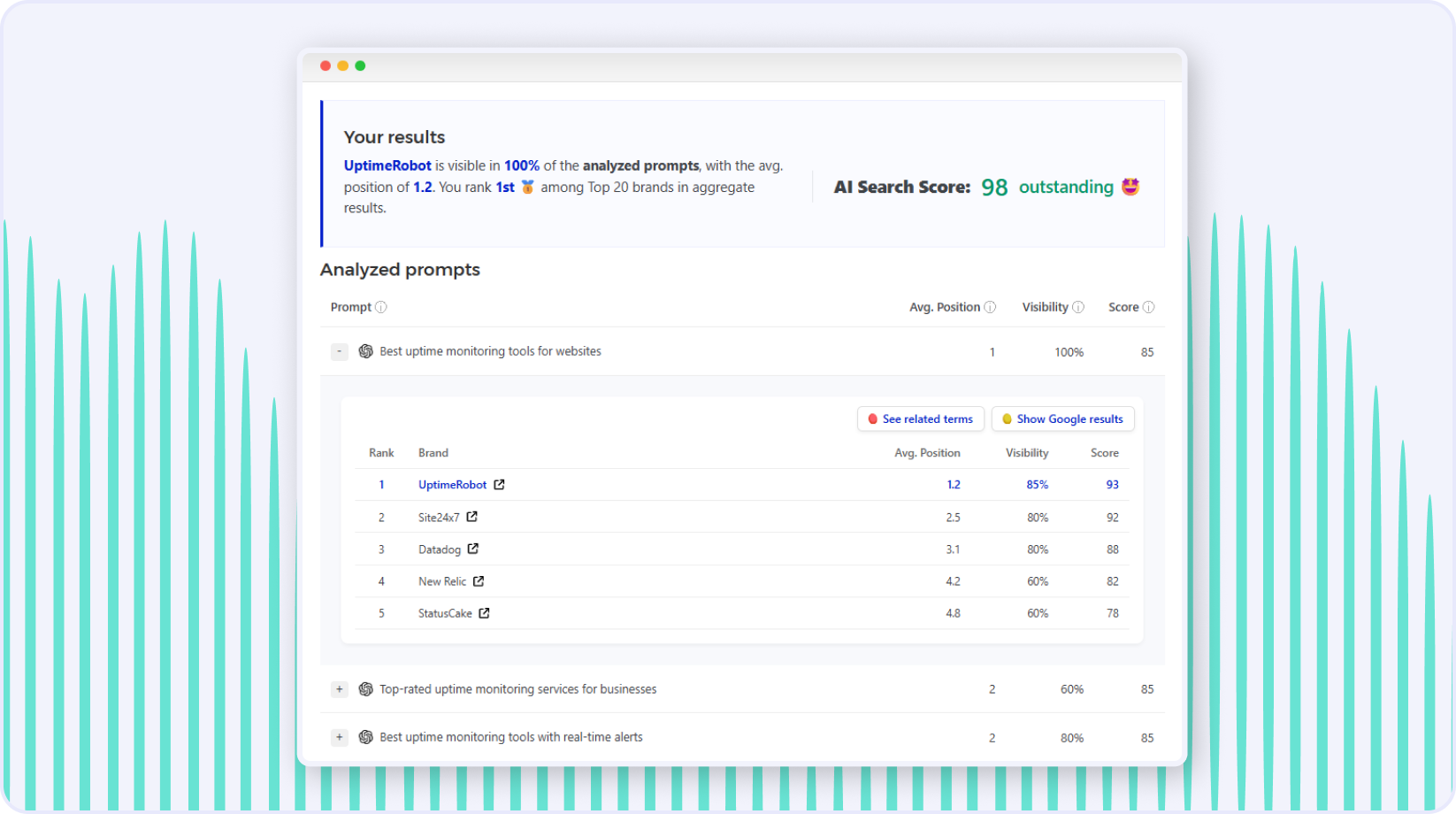Open the info tooltip next to Visibility
This screenshot has width=1456, height=814.
[x=1079, y=306]
